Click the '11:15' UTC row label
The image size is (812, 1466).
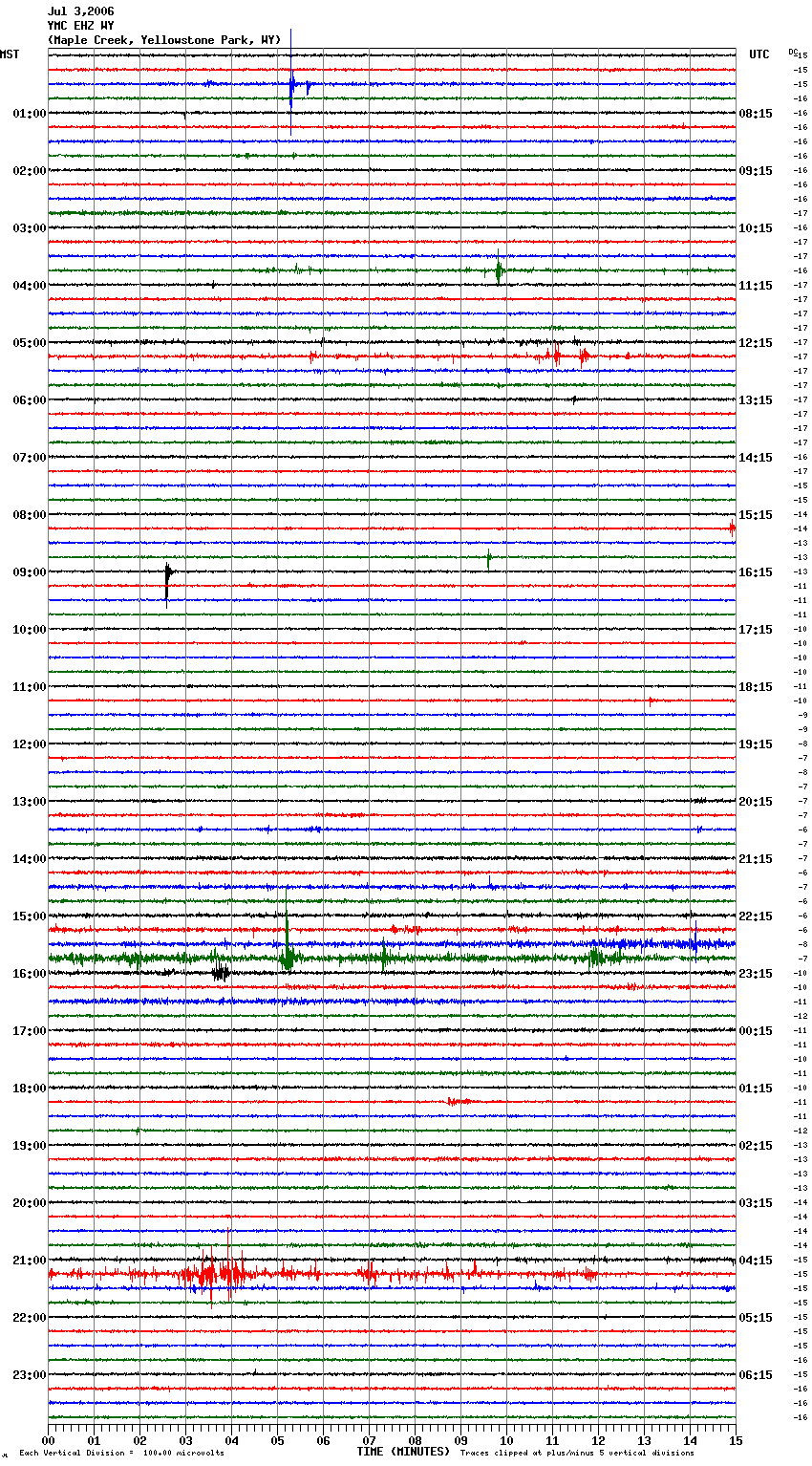pos(756,286)
